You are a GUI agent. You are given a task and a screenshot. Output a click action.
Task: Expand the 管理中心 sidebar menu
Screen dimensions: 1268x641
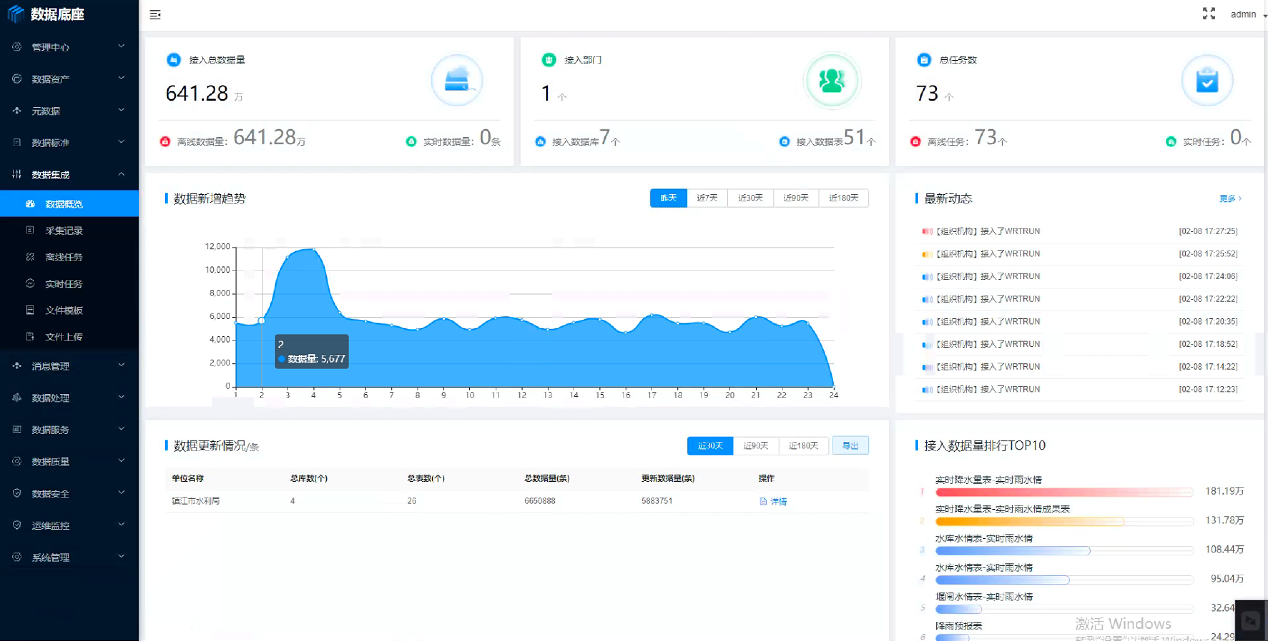[68, 47]
